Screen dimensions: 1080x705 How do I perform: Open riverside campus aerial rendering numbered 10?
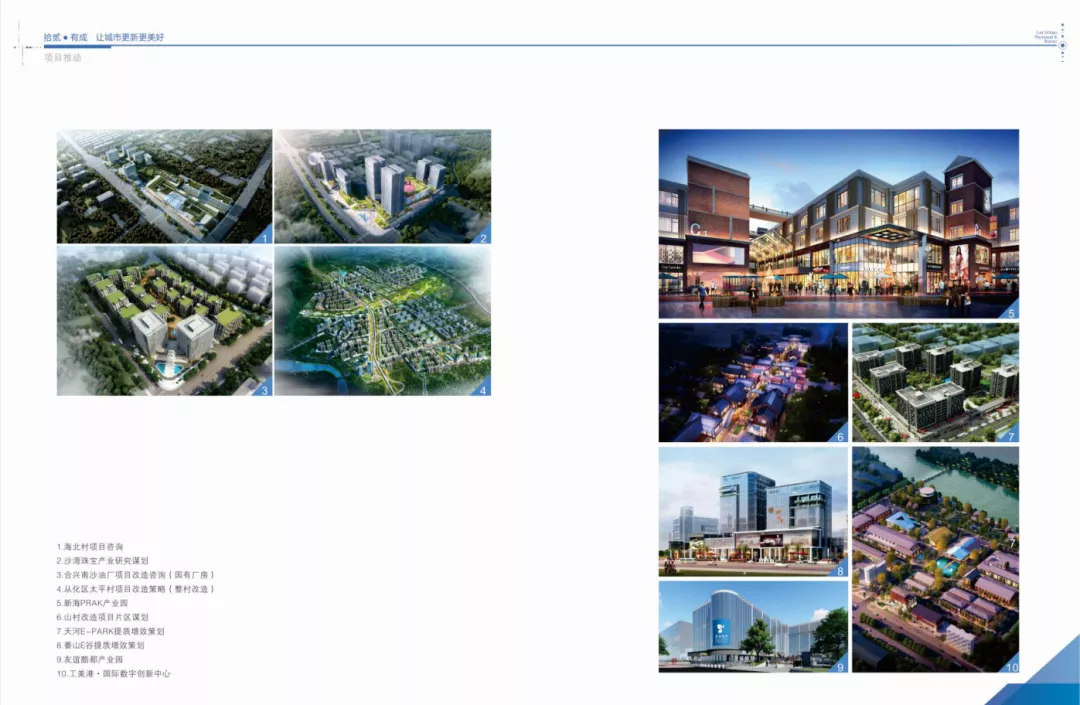click(x=935, y=560)
